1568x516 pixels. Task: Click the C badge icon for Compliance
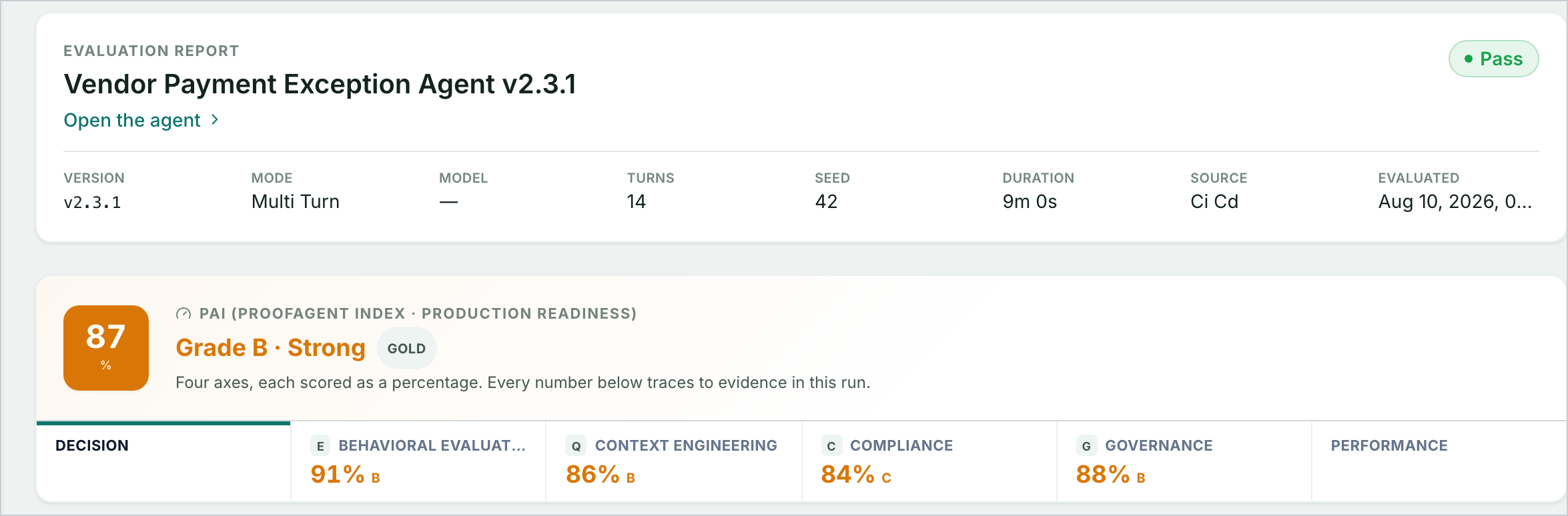(x=831, y=446)
